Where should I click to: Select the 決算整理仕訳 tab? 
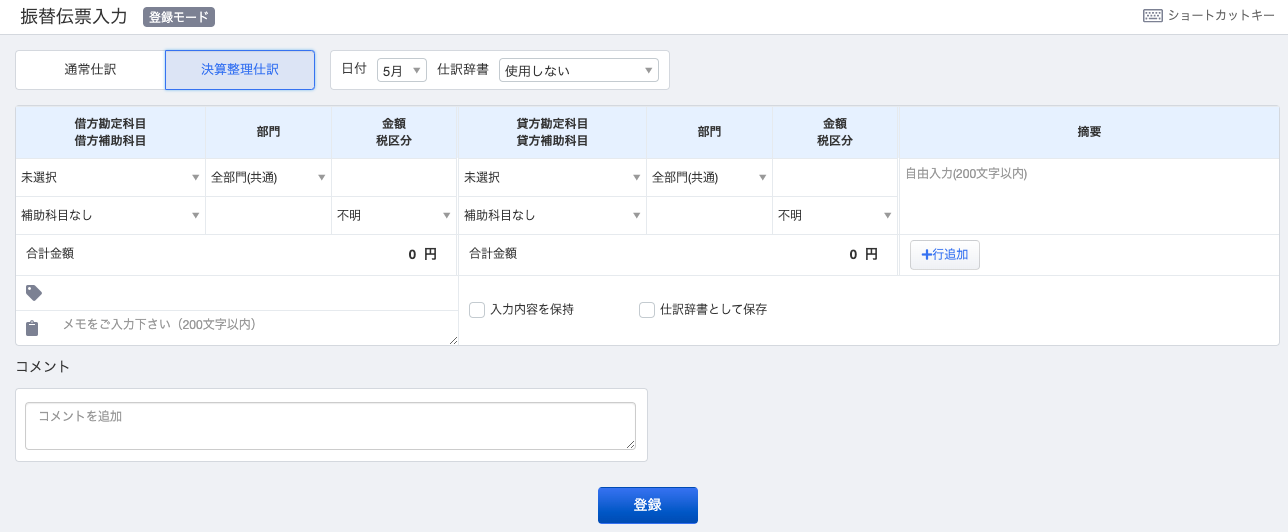coord(240,70)
